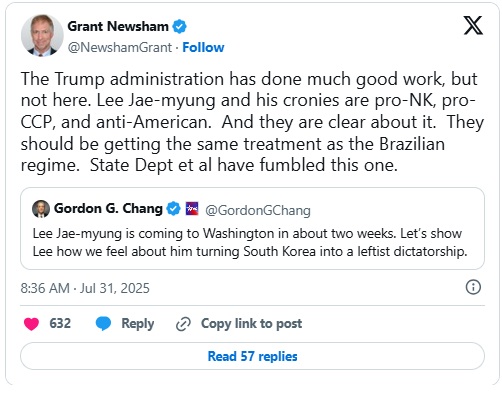
Task: Click the Reply label
Action: tap(137, 324)
